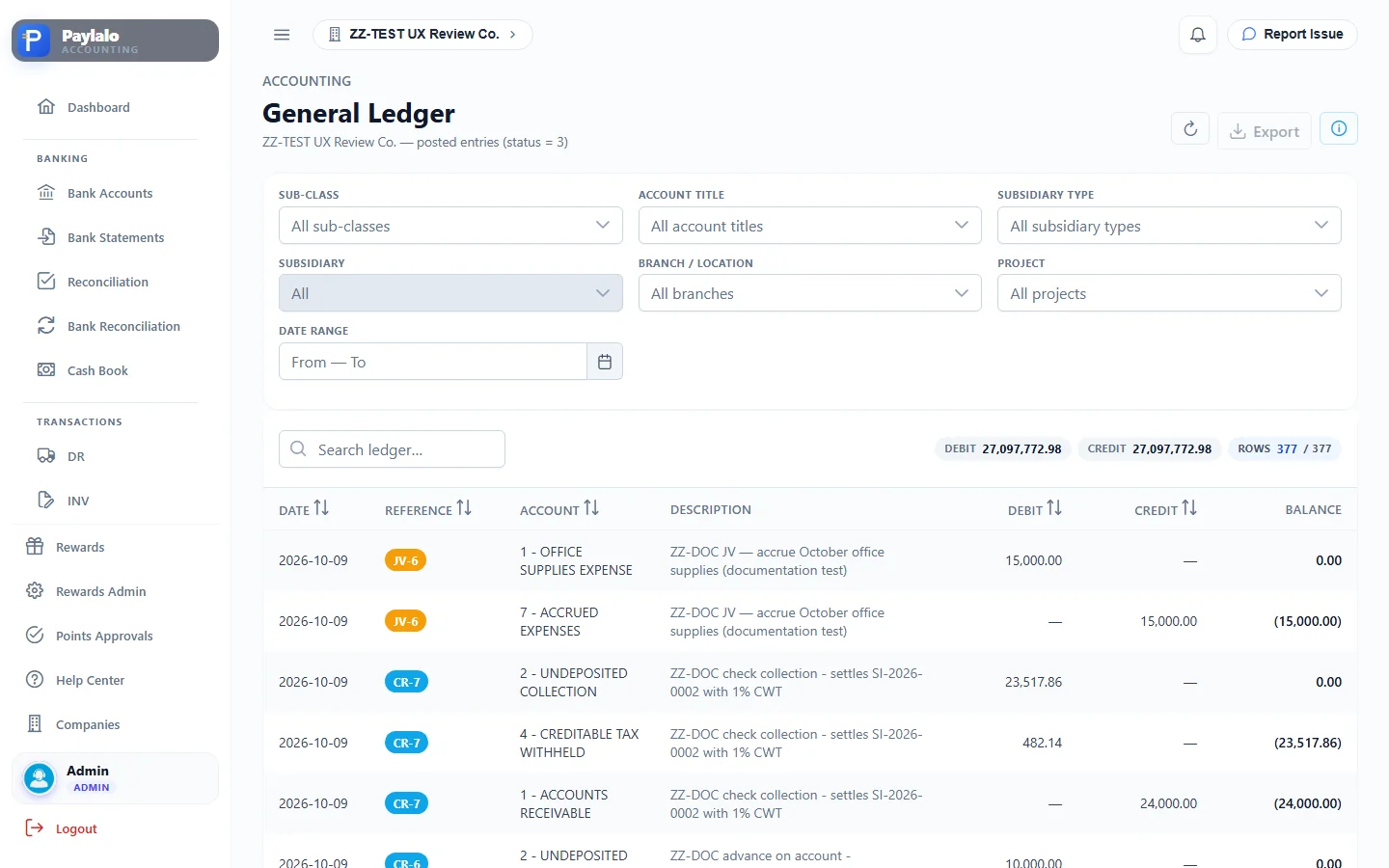The image size is (1389, 868).
Task: Click the Balance column header
Action: pyautogui.click(x=1313, y=509)
